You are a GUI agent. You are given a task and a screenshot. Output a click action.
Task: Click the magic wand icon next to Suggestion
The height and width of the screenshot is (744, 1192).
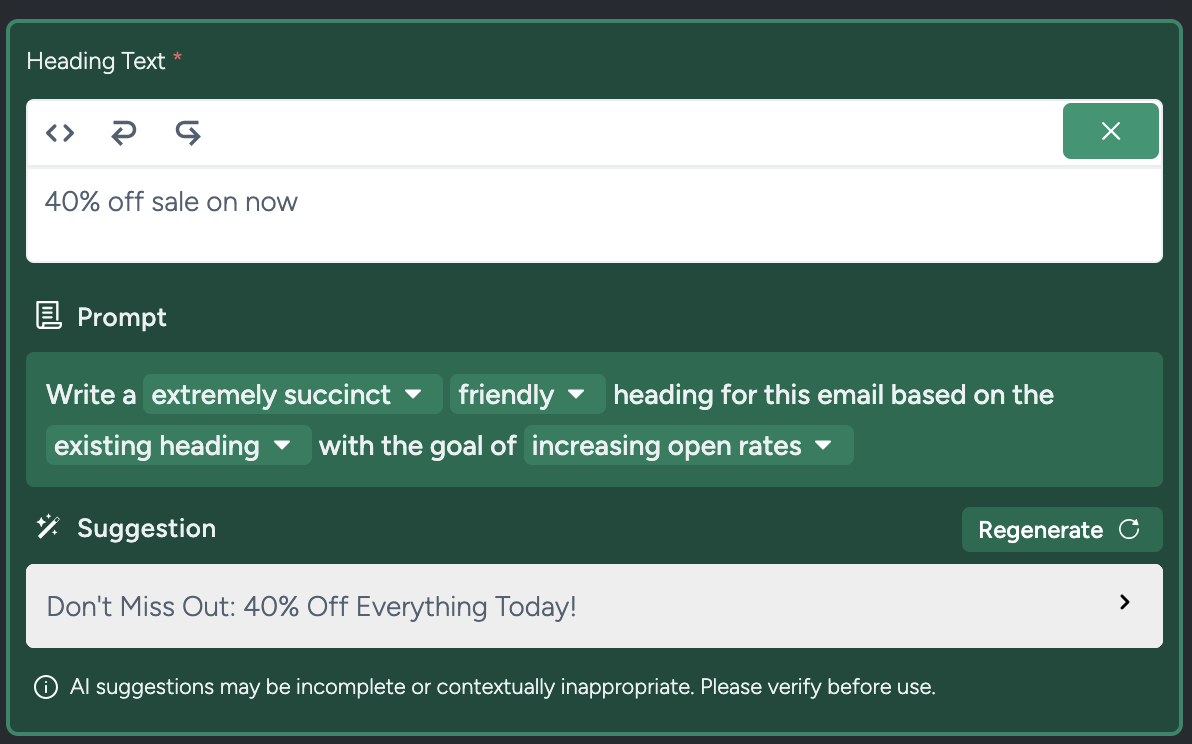coord(46,528)
